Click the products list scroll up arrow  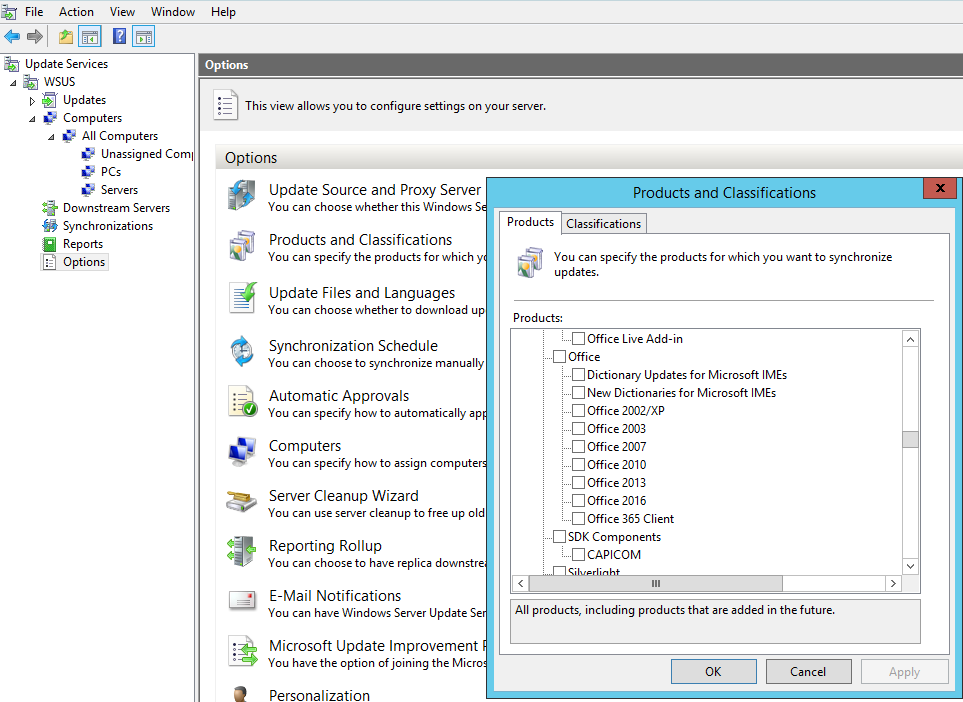tap(910, 340)
